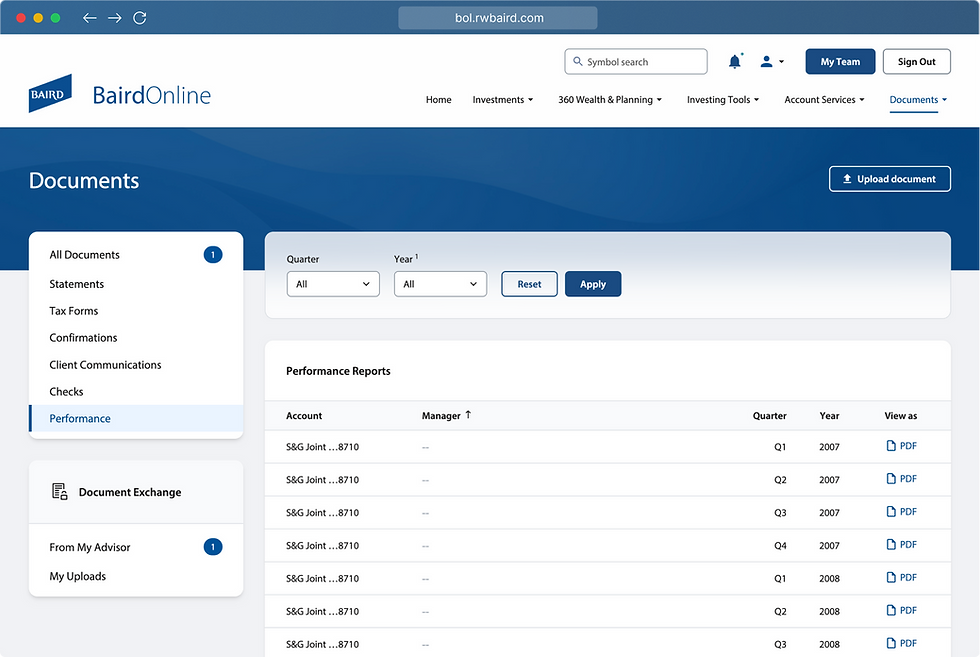Viewport: 980px width, 657px height.
Task: Sort by the Account column header
Action: (304, 416)
